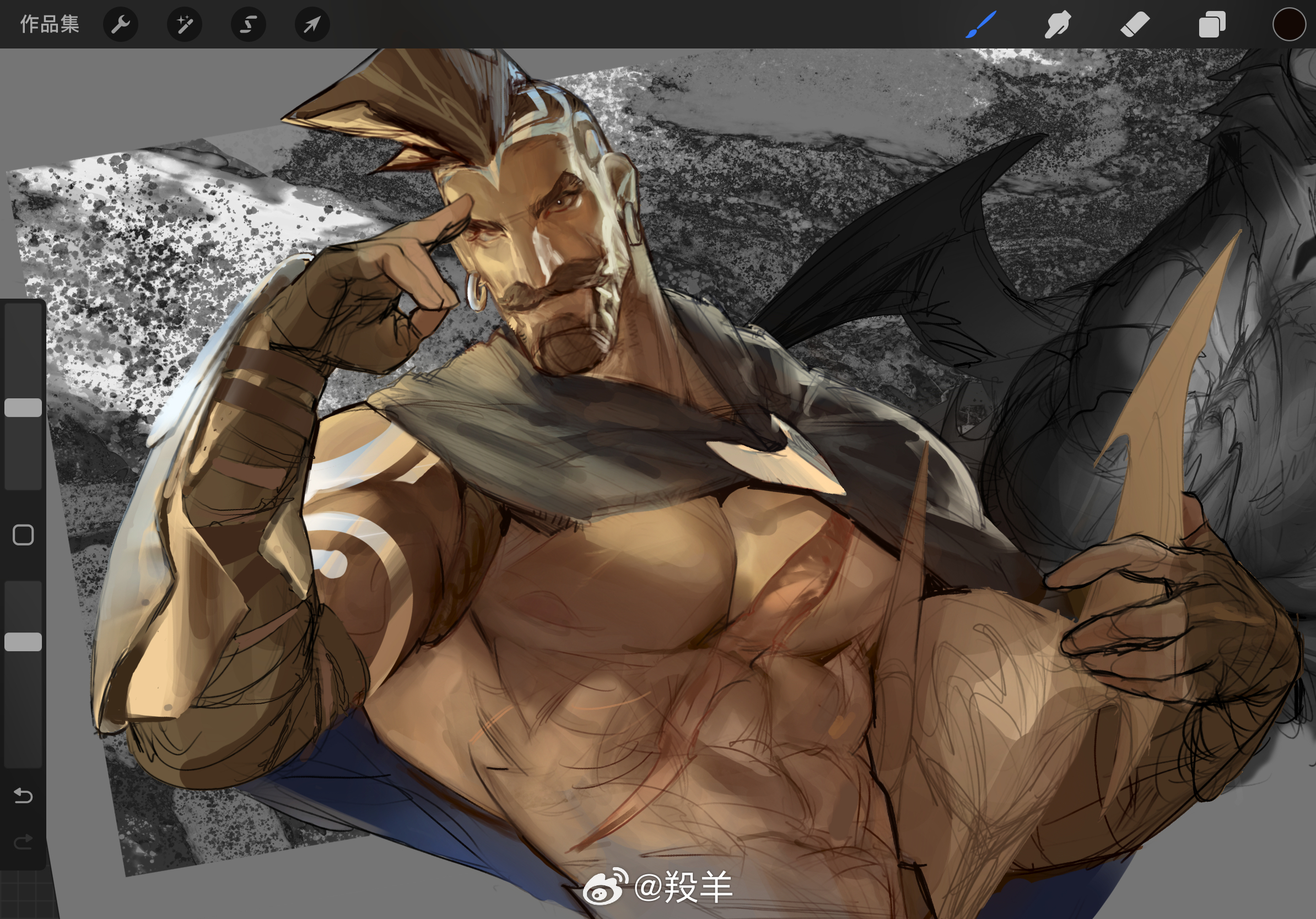Activate the Transform arrow tool

pyautogui.click(x=312, y=24)
